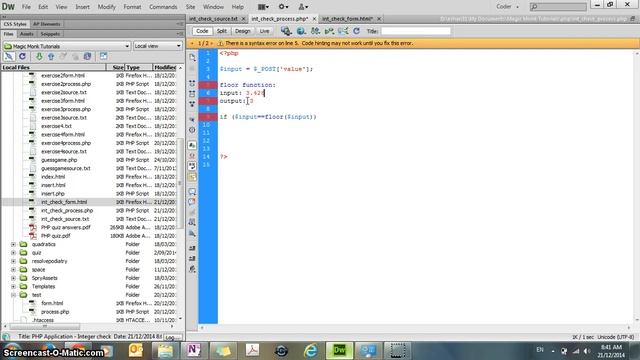Select exercise4.txt in file list
640x360 pixels.
[56, 126]
